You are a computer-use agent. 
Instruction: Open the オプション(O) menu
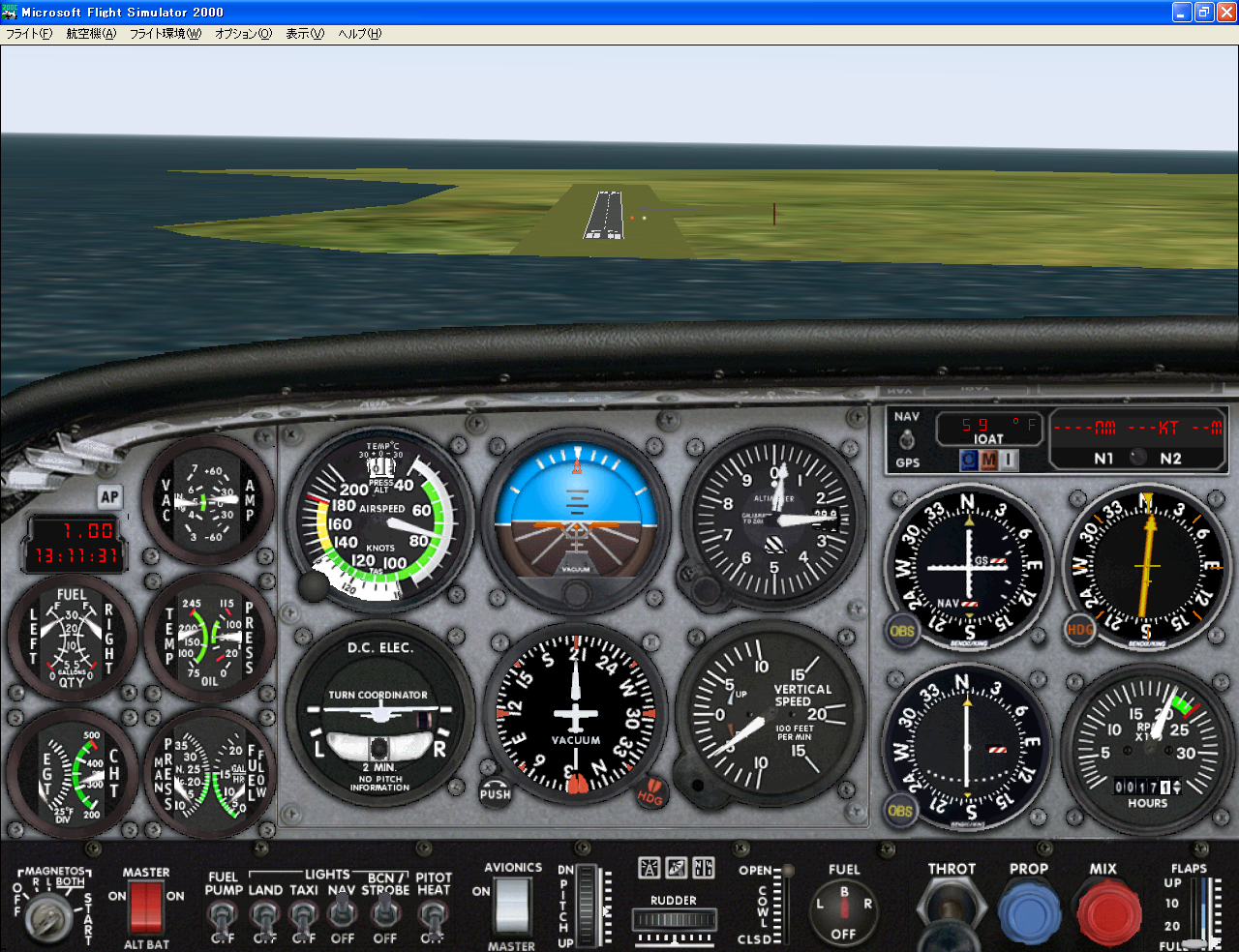coord(244,34)
